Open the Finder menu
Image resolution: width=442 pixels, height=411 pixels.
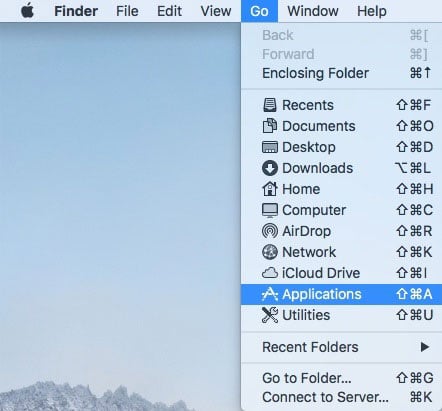coord(76,11)
